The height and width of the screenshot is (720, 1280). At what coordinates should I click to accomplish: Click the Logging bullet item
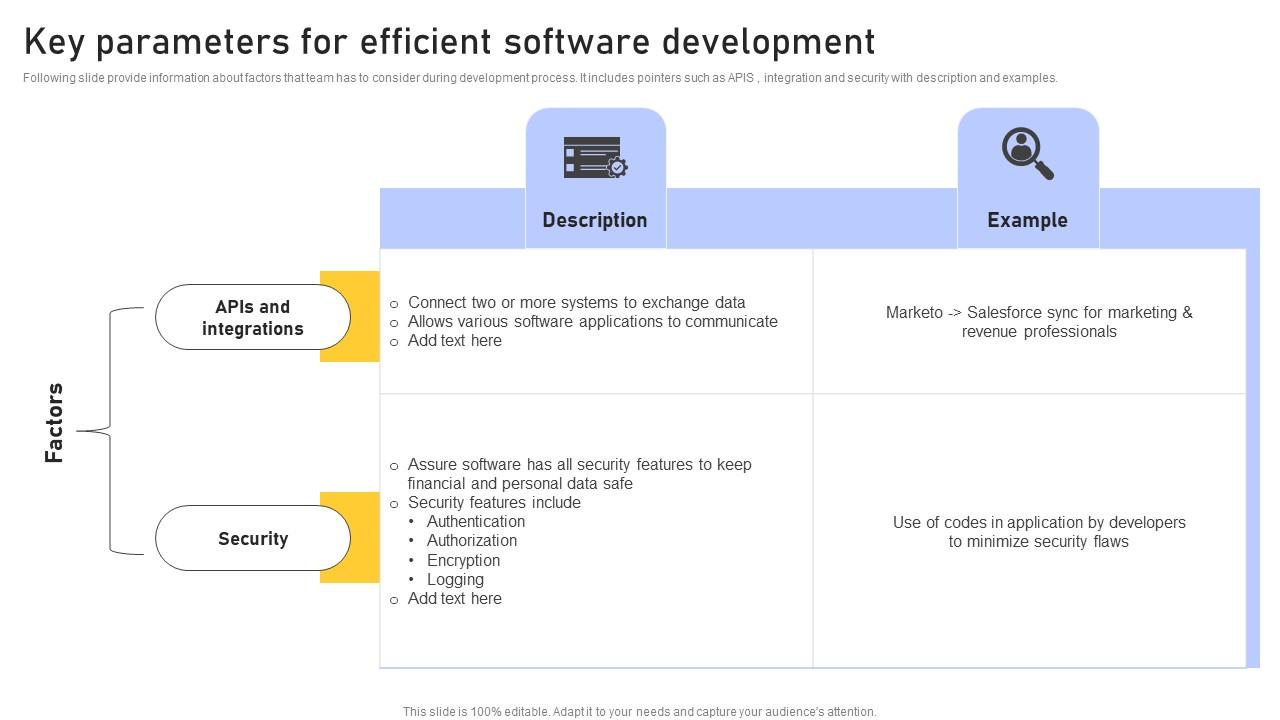point(455,579)
